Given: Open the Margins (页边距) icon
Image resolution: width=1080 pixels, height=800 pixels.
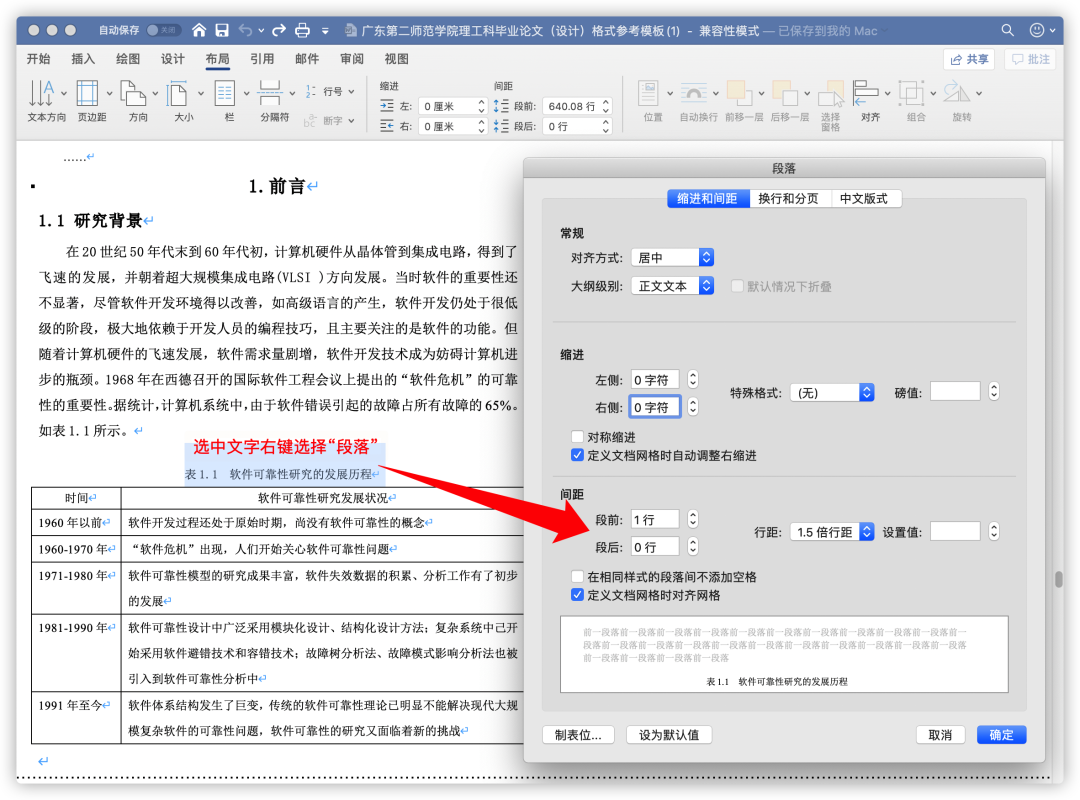Looking at the screenshot, I should click(x=87, y=94).
